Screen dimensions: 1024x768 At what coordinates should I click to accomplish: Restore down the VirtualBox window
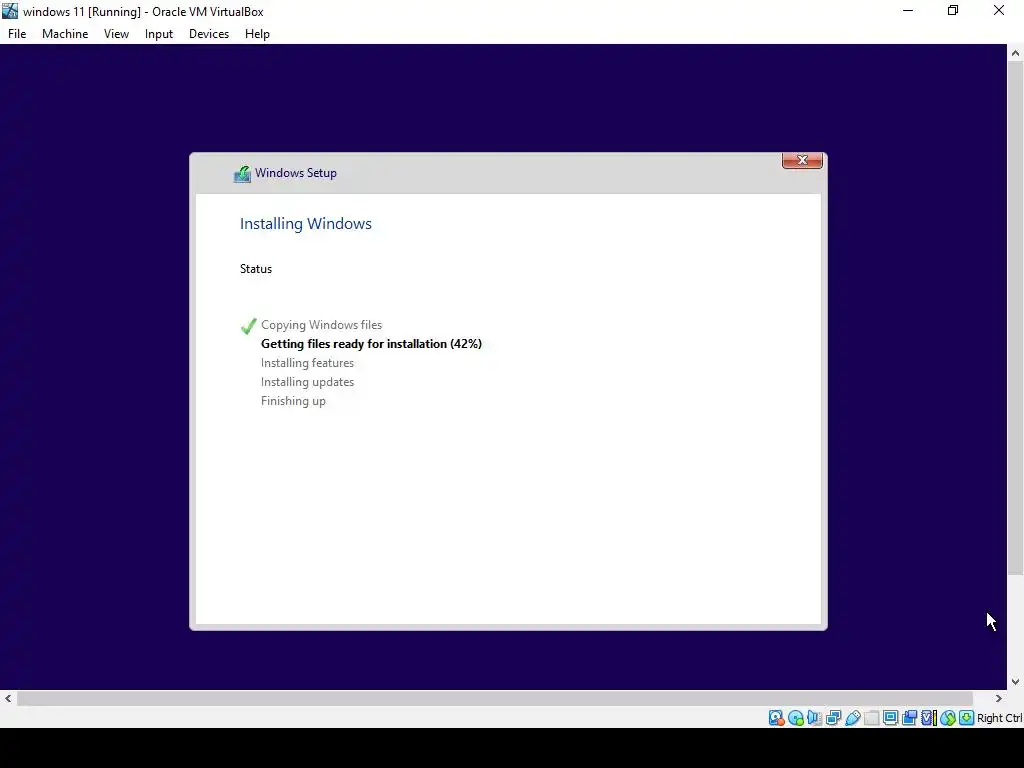[953, 10]
